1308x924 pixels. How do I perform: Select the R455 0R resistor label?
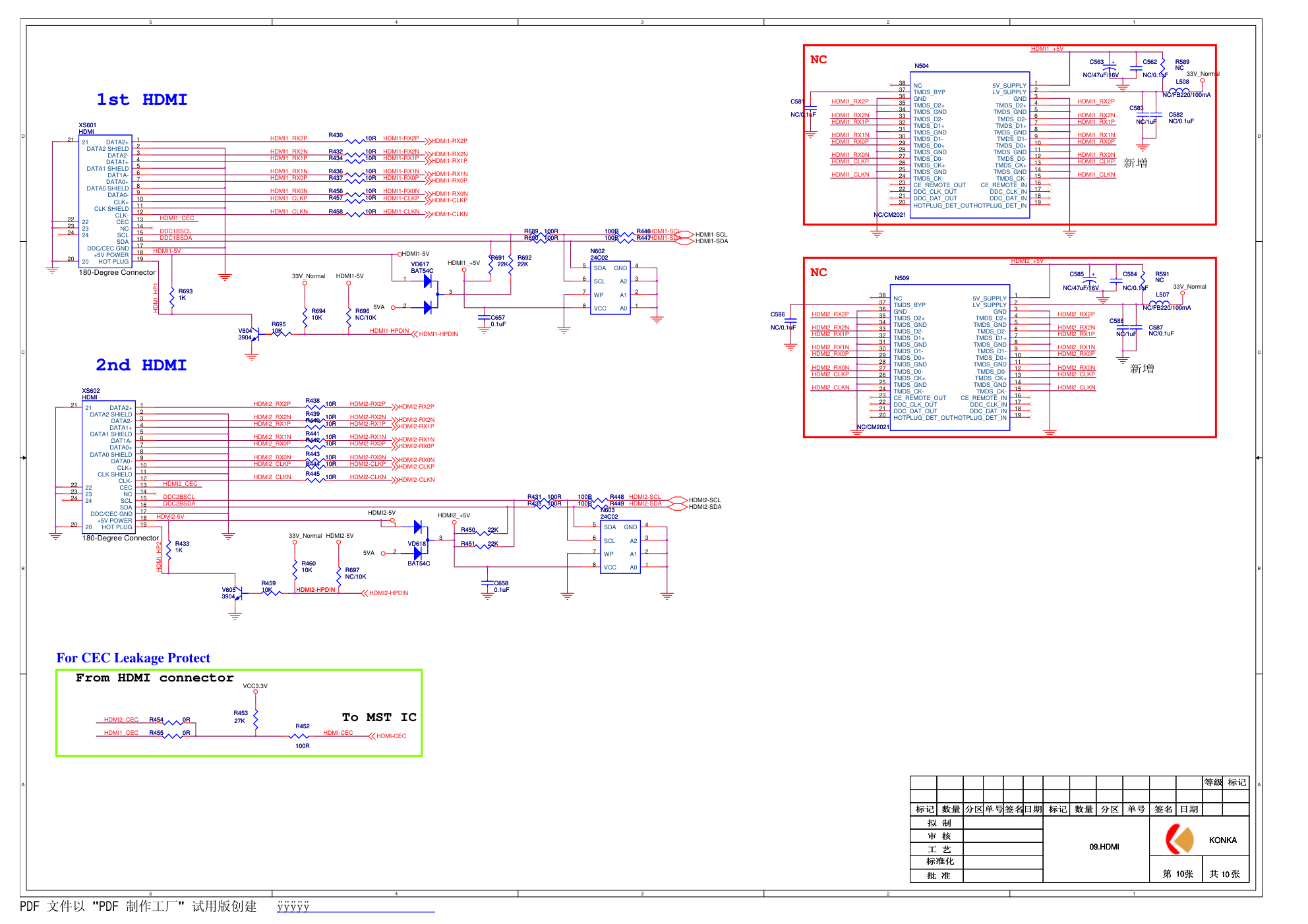tap(169, 733)
